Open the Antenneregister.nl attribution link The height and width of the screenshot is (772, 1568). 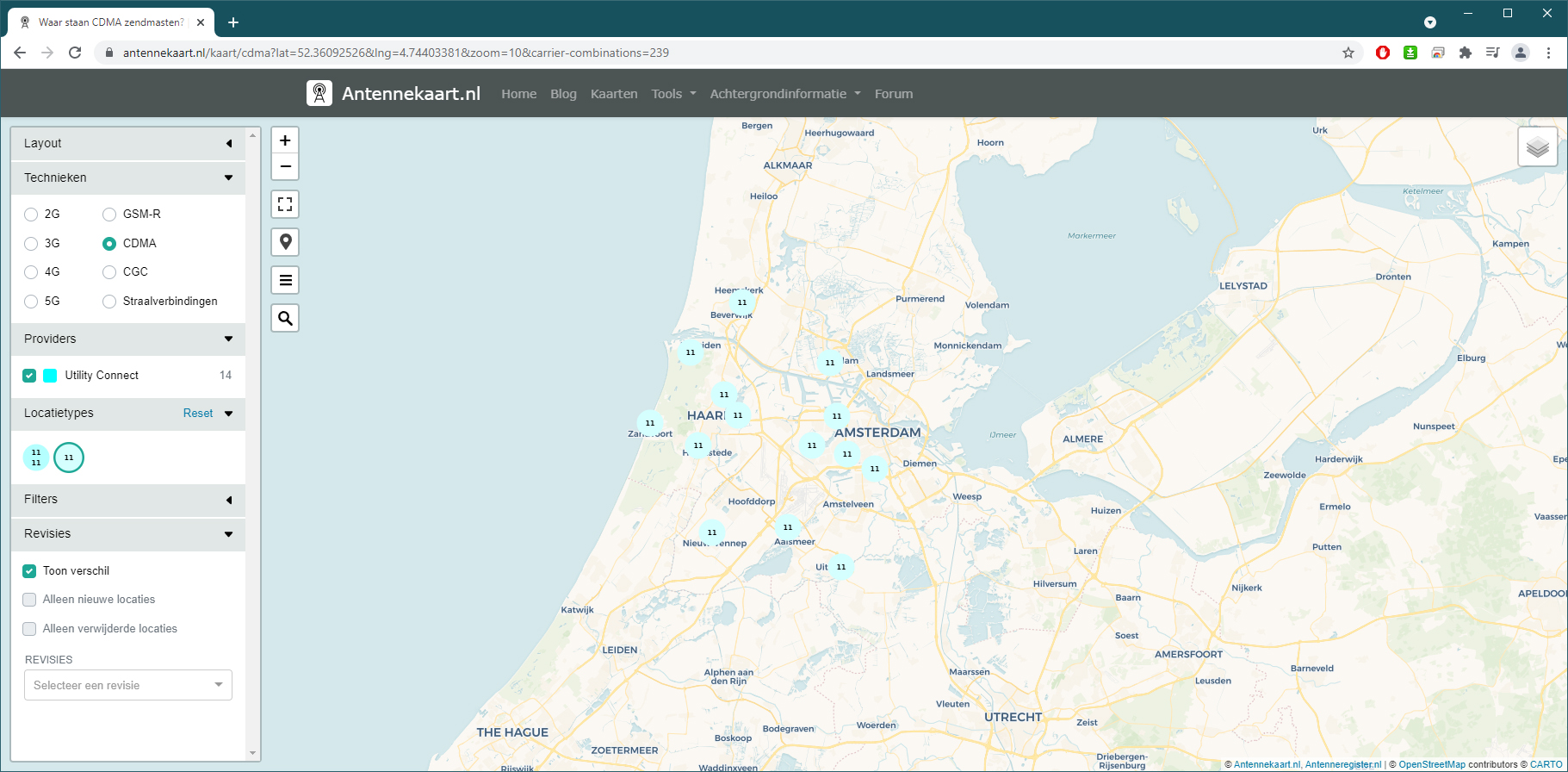tap(1343, 764)
